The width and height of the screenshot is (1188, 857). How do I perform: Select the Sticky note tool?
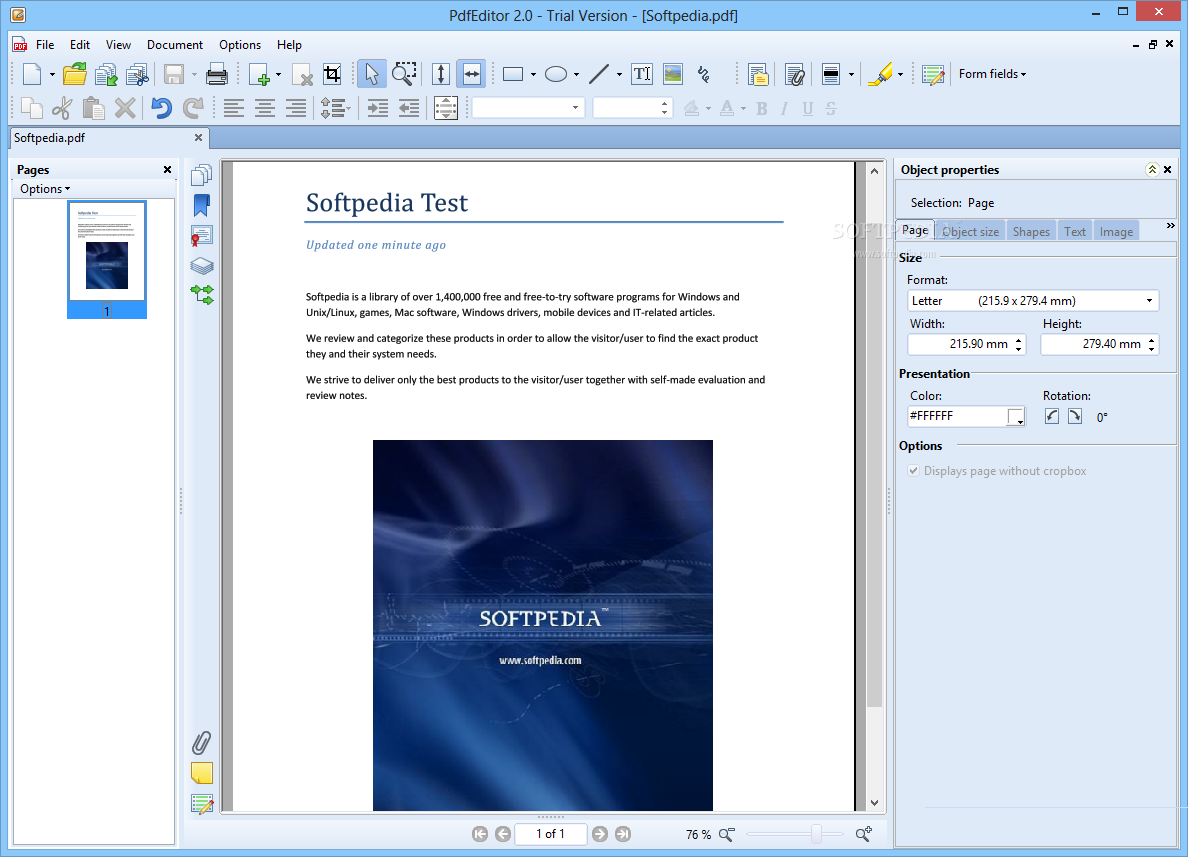(758, 74)
